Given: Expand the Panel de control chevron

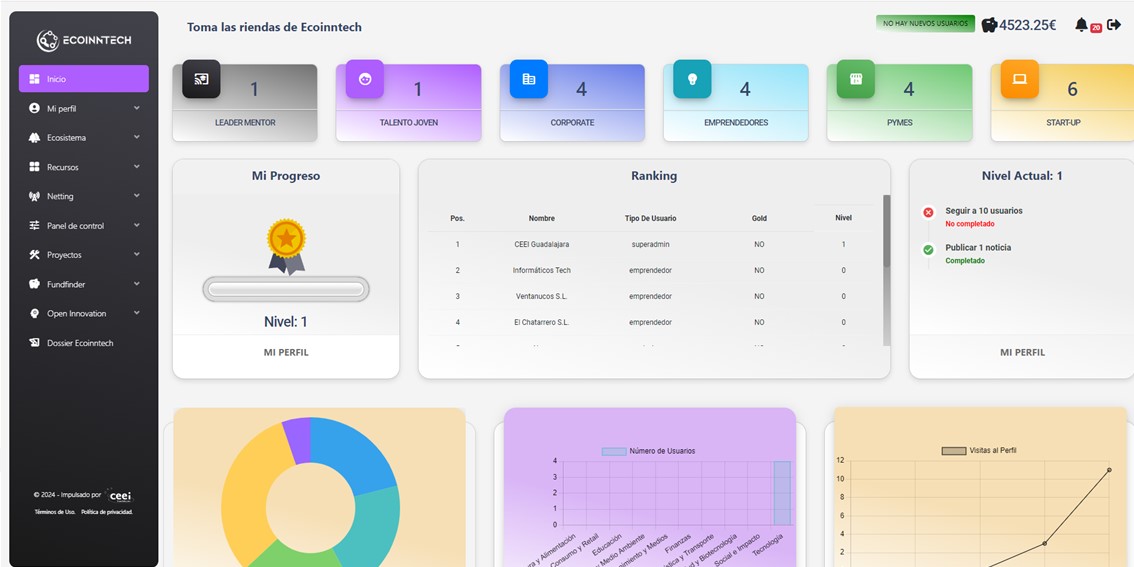Looking at the screenshot, I should [x=137, y=225].
